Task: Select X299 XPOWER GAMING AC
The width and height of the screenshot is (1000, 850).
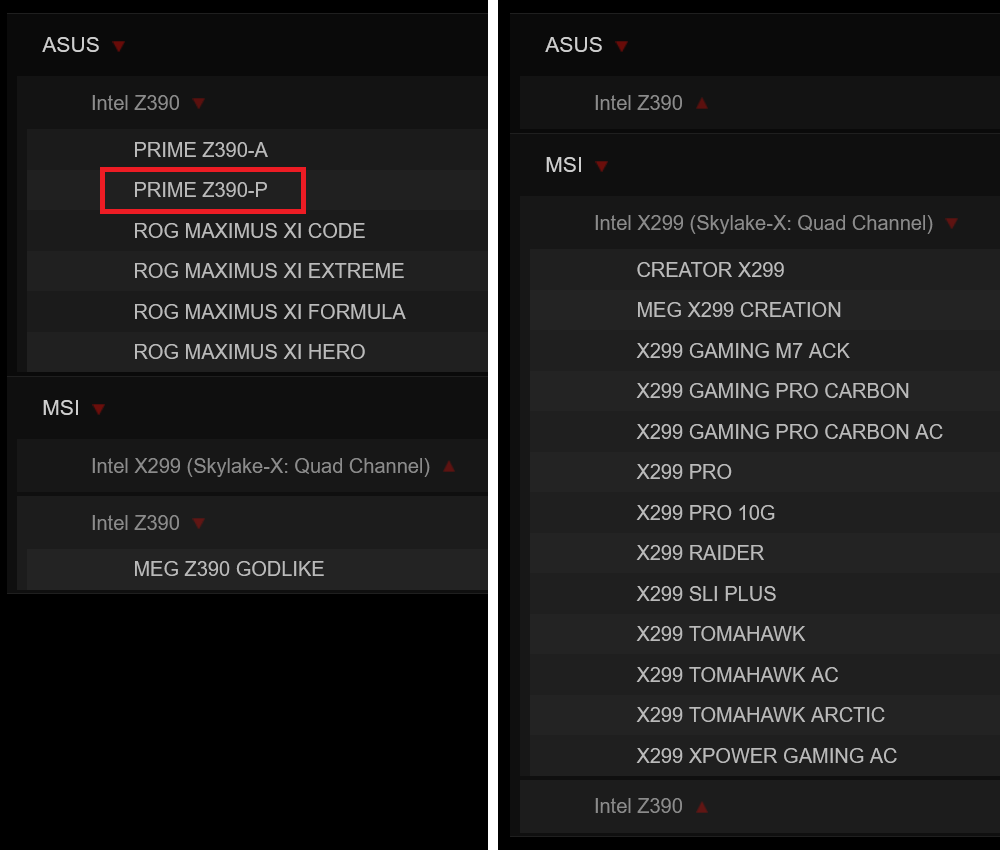Action: pyautogui.click(x=767, y=756)
